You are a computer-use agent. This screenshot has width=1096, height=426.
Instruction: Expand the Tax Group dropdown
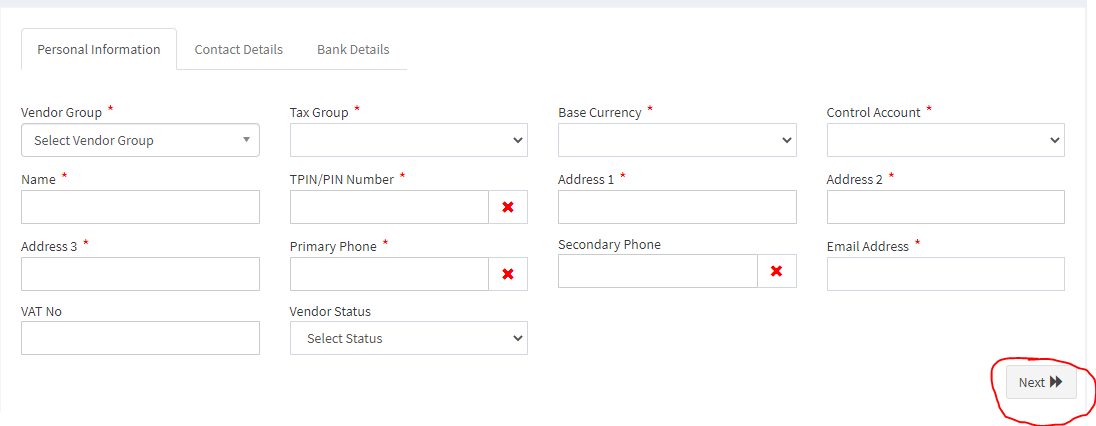(x=408, y=140)
